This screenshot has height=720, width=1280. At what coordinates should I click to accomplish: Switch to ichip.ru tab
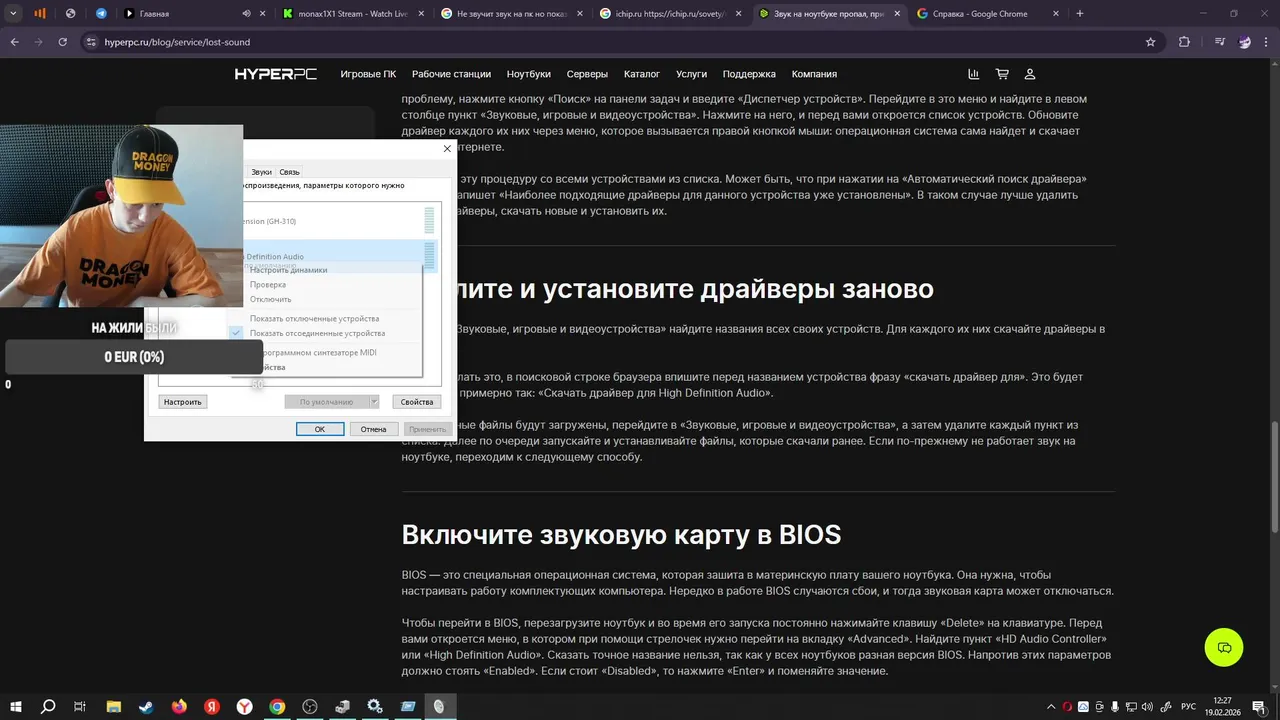(672, 14)
